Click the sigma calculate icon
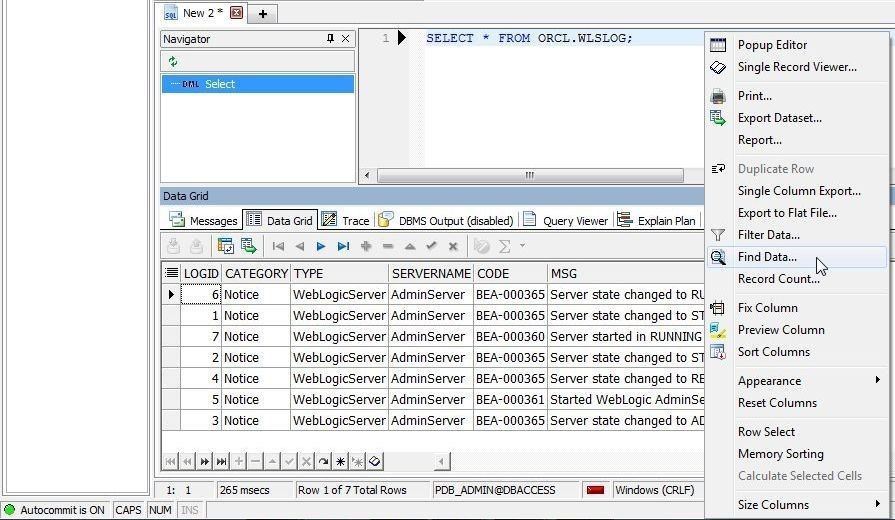Screen dimensions: 895x520 pyautogui.click(x=505, y=247)
